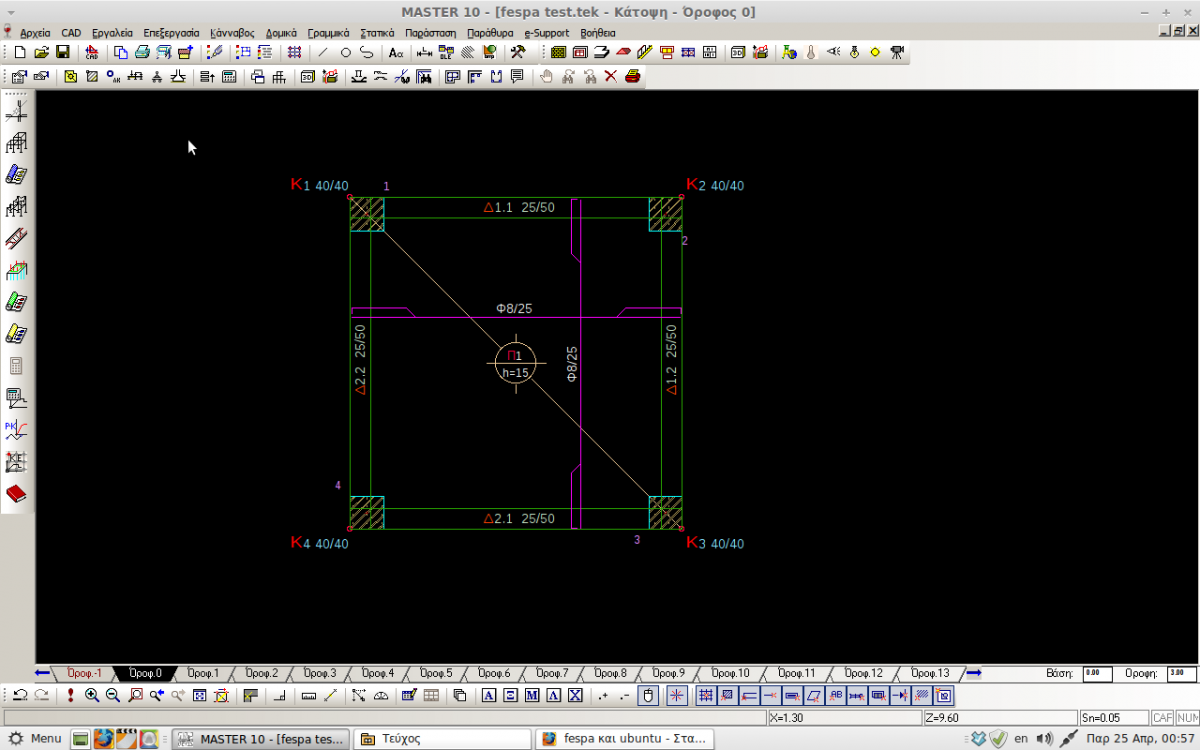Click the Print printer icon
This screenshot has height=750, width=1200.
click(142, 52)
